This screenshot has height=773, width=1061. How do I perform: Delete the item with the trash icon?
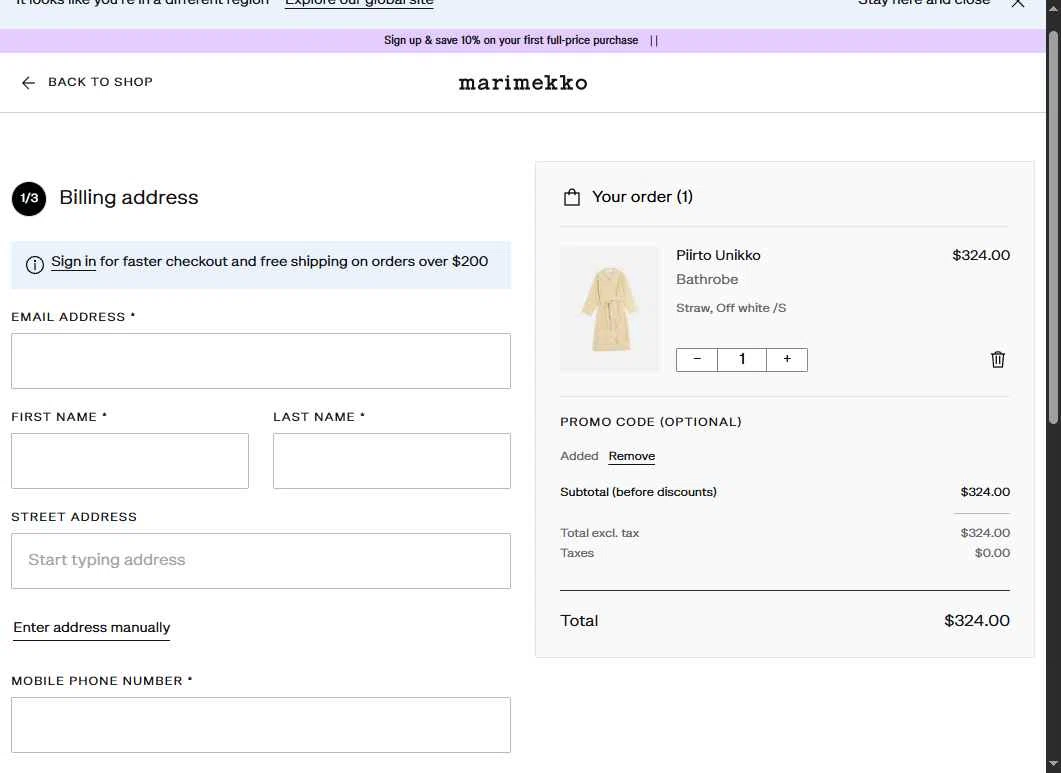click(x=997, y=359)
